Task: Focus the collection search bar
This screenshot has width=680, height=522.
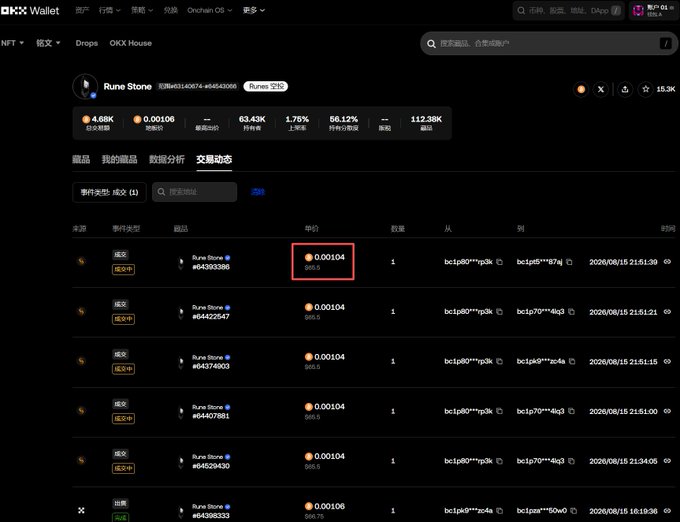Action: [549, 43]
